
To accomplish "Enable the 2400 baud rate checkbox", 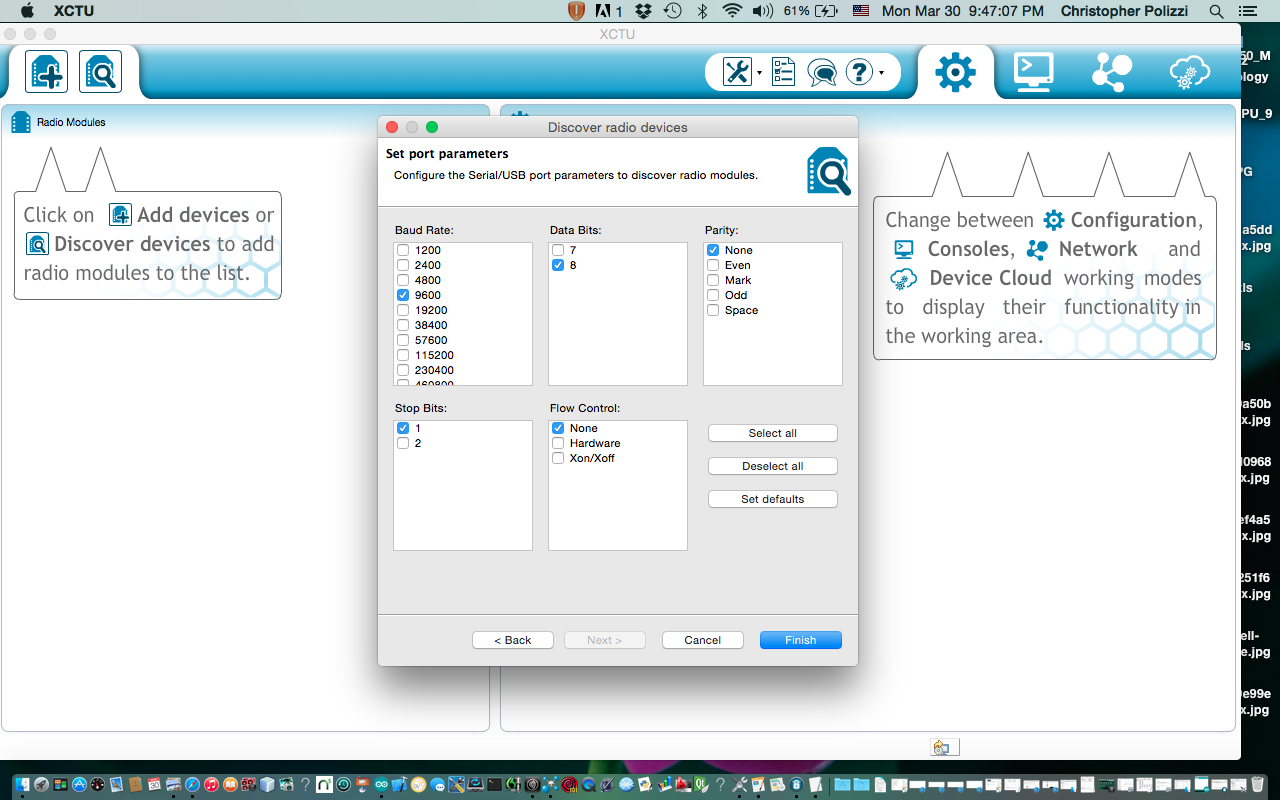I will tap(403, 265).
